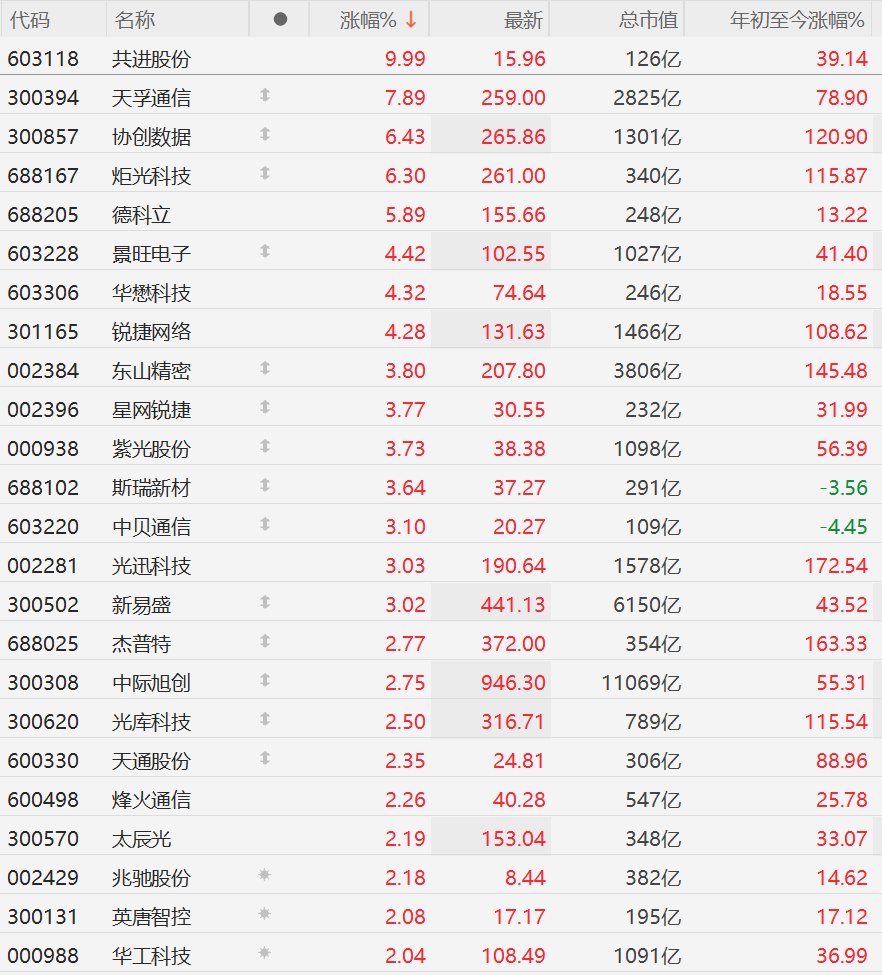Select stock name 烽火通信
This screenshot has width=882, height=975.
151,800
